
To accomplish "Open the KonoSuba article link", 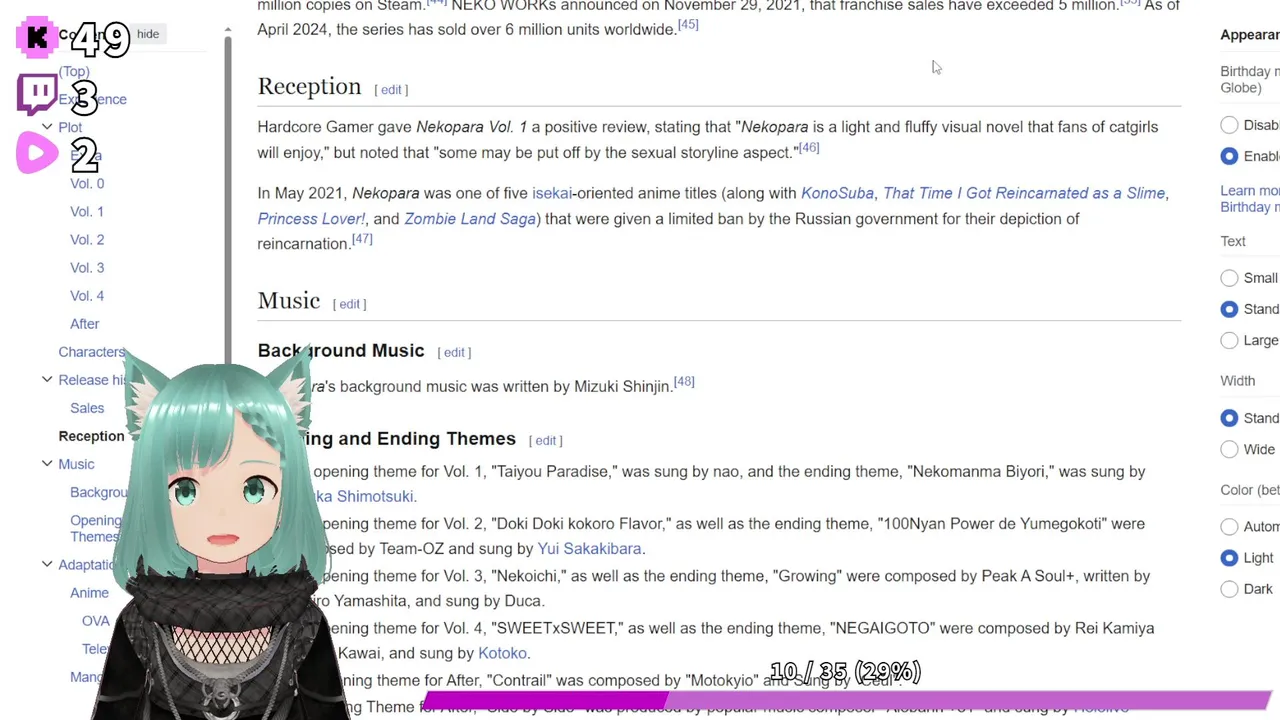I will pyautogui.click(x=837, y=193).
